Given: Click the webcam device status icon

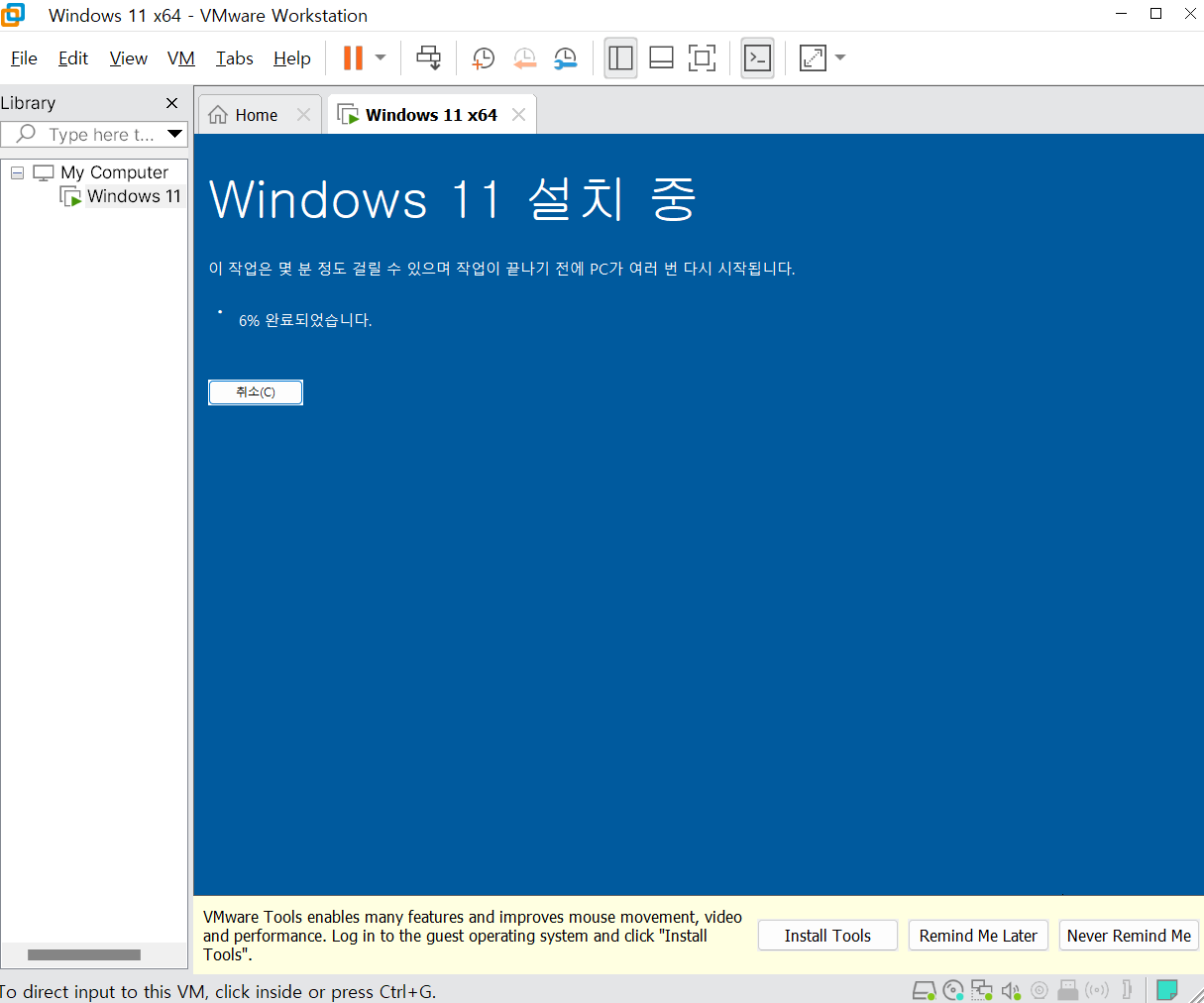Looking at the screenshot, I should pyautogui.click(x=1040, y=989).
